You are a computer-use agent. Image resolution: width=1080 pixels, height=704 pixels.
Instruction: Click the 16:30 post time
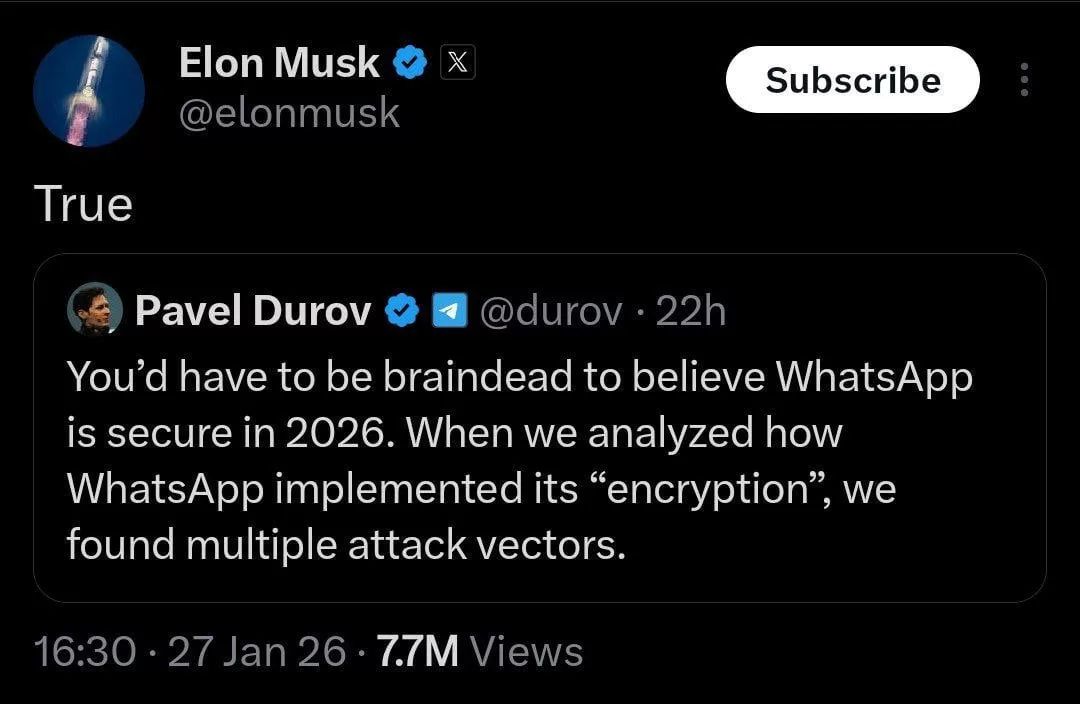coord(85,652)
